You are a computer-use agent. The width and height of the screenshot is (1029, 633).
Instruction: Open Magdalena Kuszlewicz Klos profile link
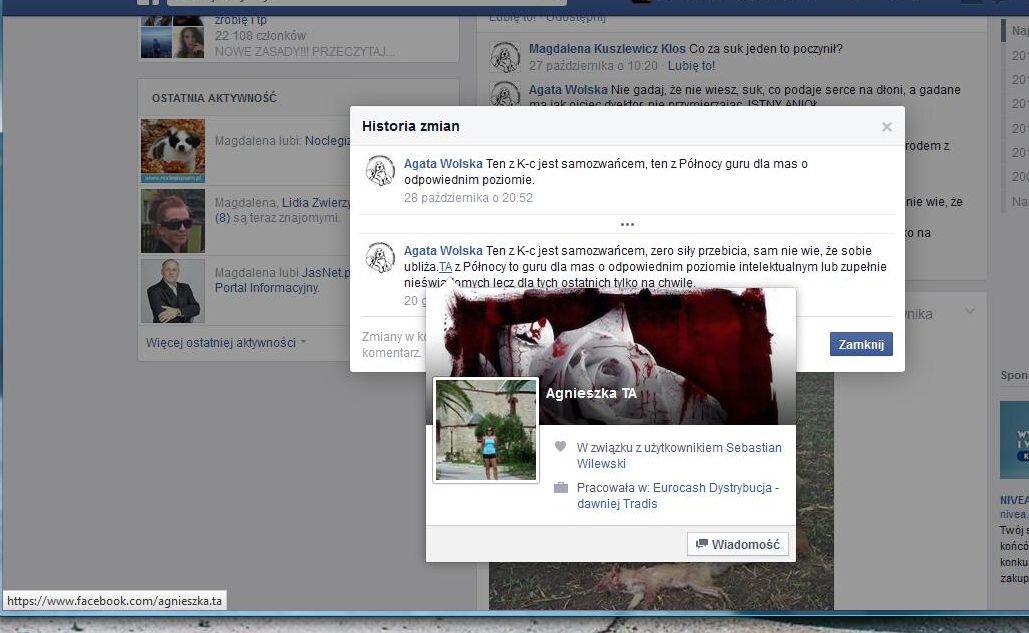coord(607,49)
